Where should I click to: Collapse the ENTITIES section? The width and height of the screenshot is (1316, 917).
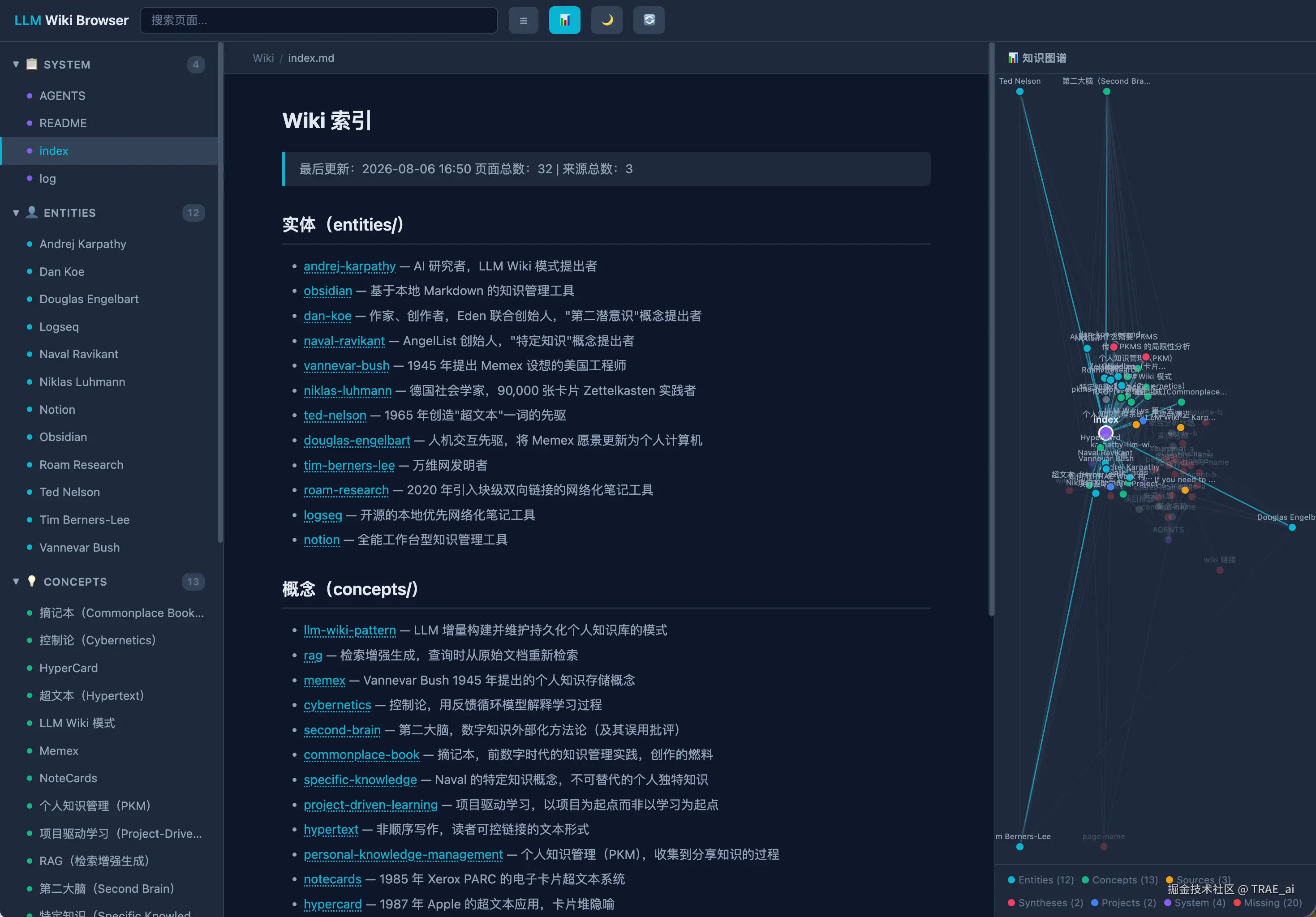pyautogui.click(x=16, y=213)
